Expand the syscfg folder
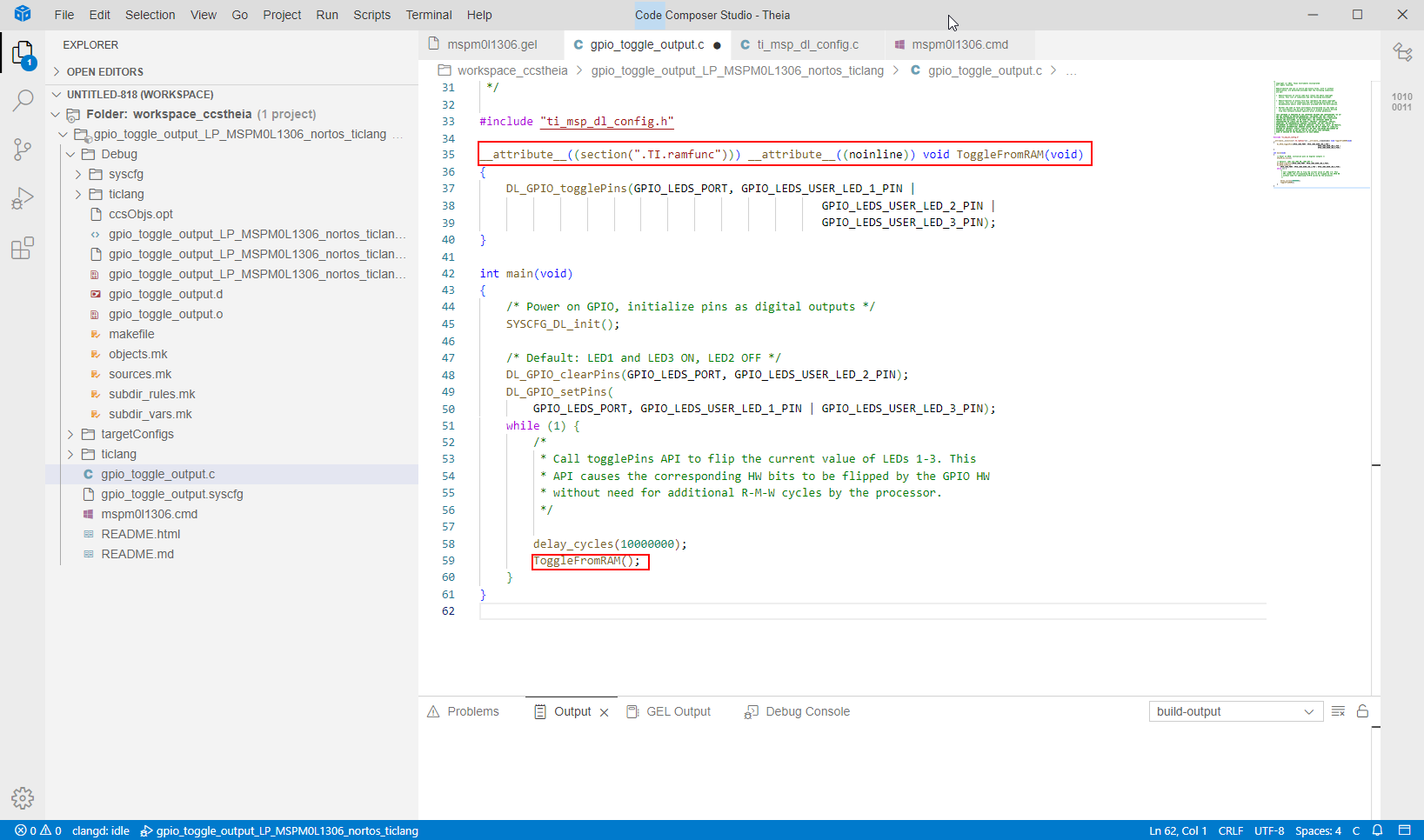 [x=125, y=174]
